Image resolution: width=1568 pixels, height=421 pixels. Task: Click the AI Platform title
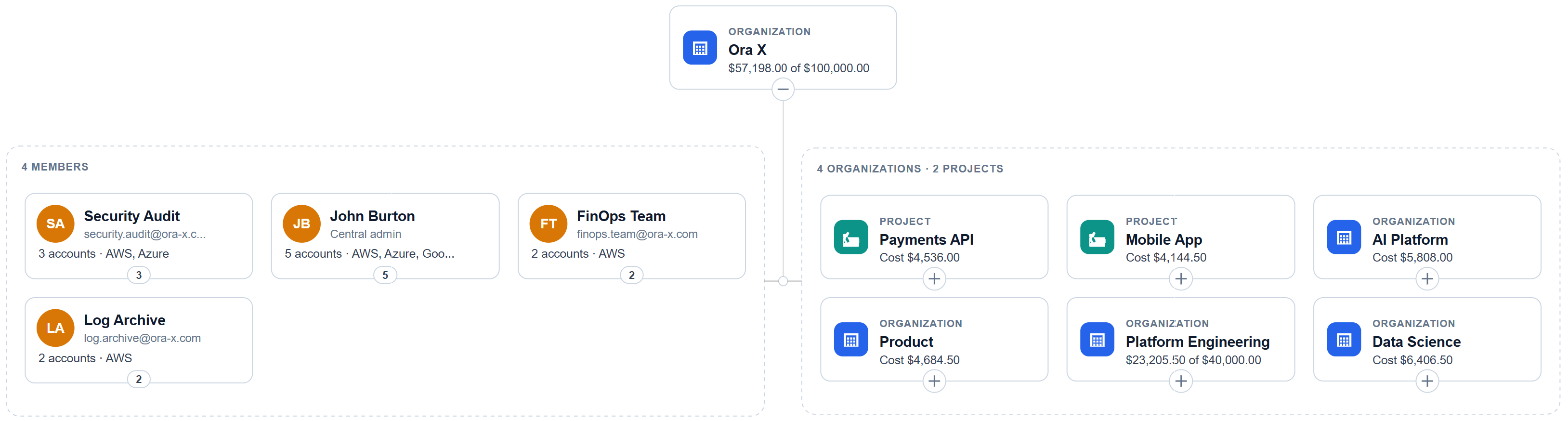[1410, 239]
